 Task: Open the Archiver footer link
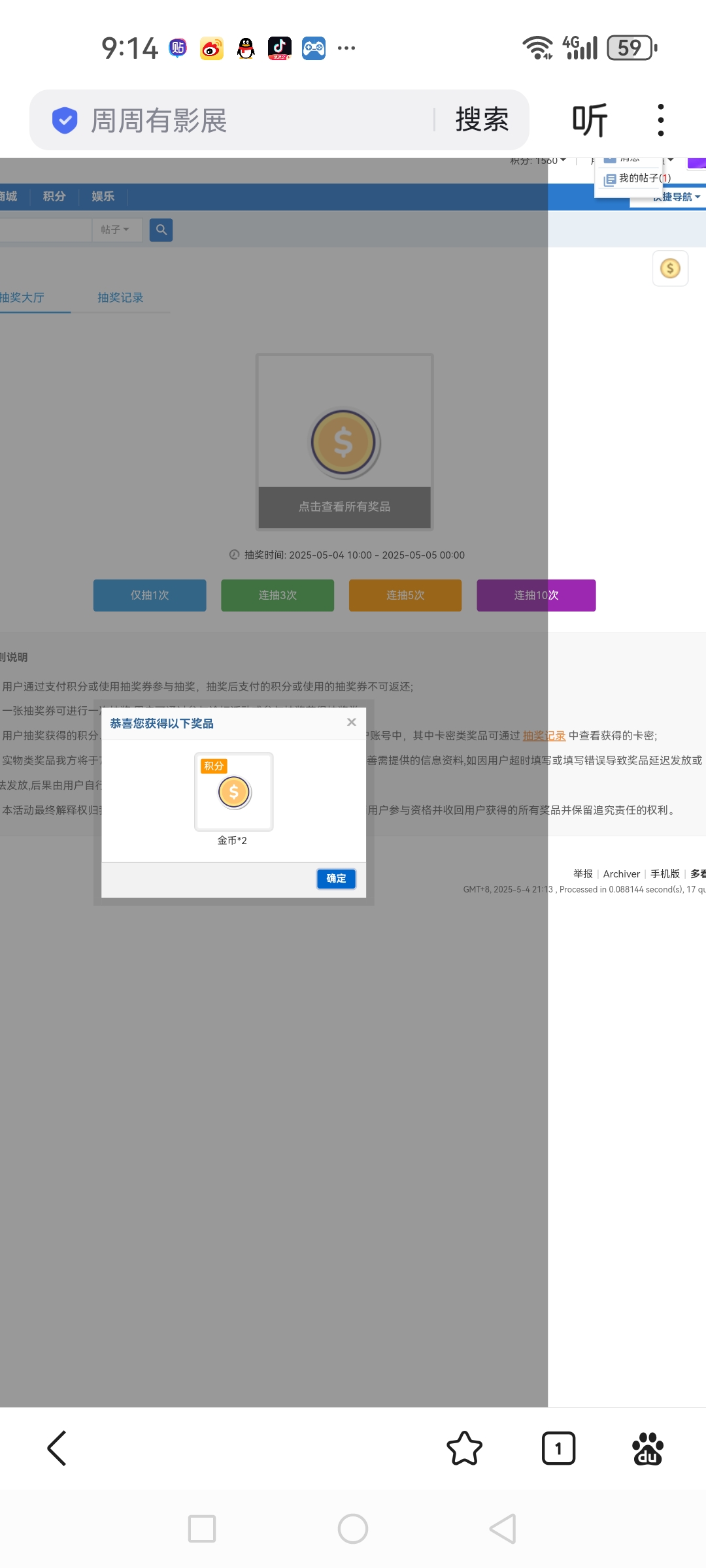click(621, 874)
